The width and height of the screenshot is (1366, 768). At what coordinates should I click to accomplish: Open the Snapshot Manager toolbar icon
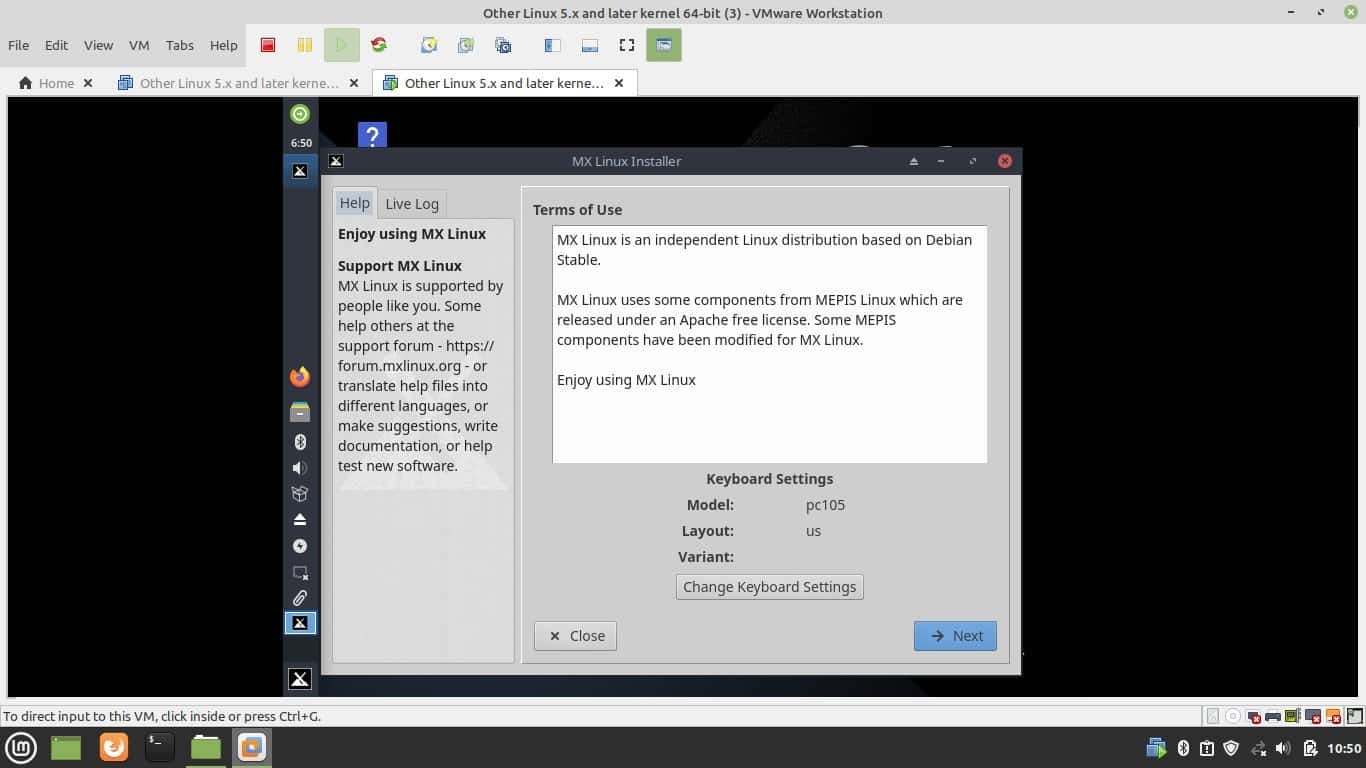click(503, 45)
